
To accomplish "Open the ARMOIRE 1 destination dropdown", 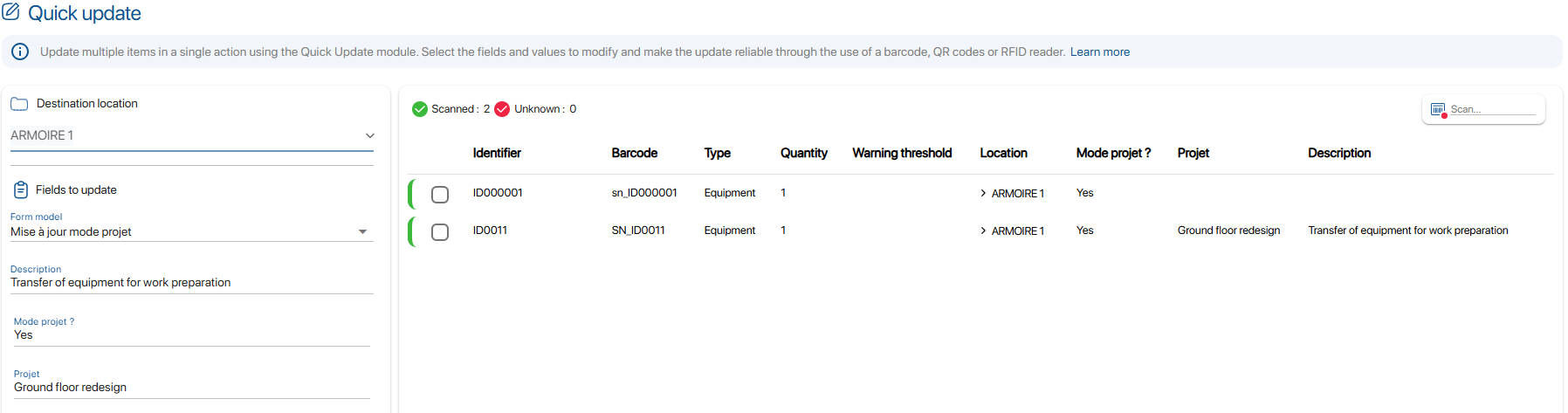I will 369,135.
